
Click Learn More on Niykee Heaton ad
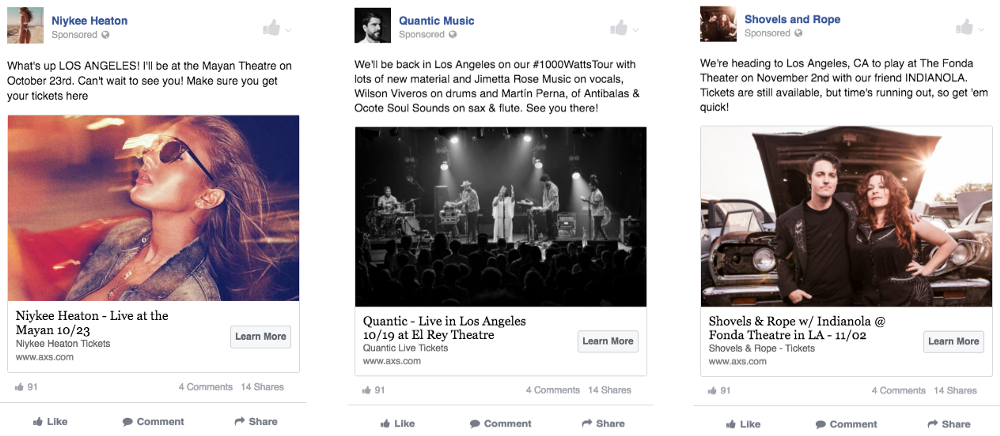[260, 337]
